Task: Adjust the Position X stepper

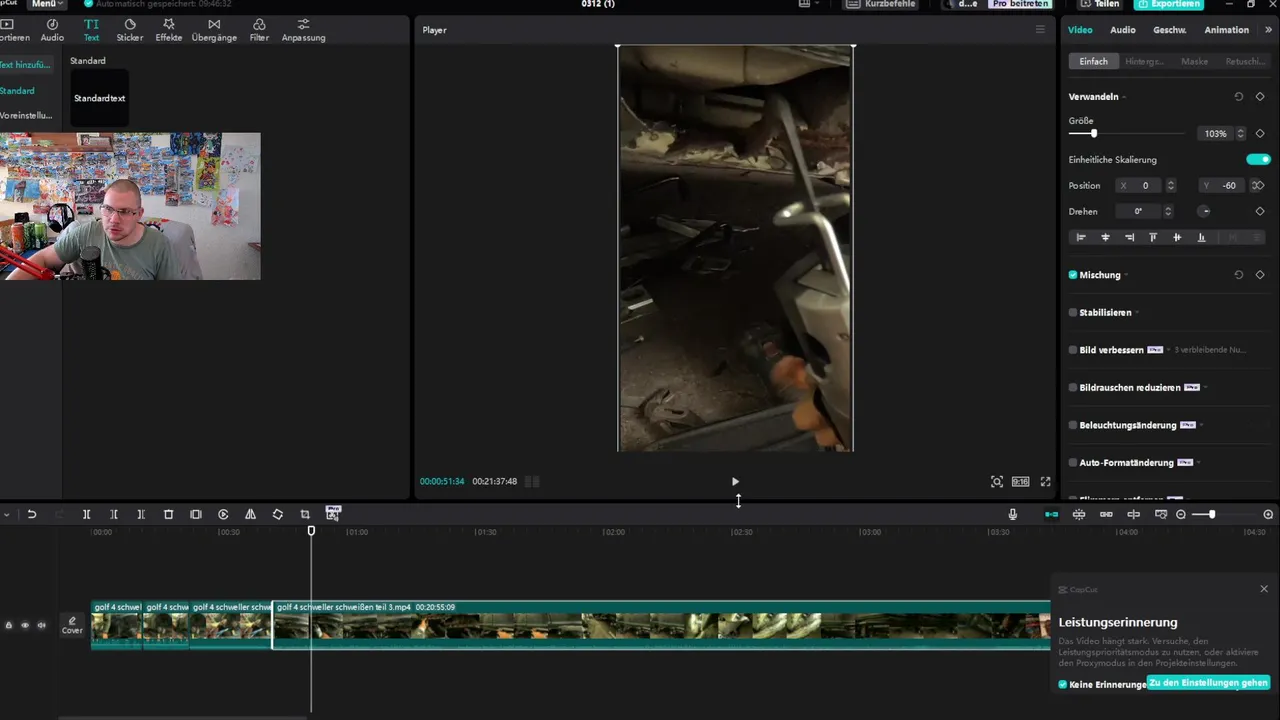Action: (x=1171, y=185)
